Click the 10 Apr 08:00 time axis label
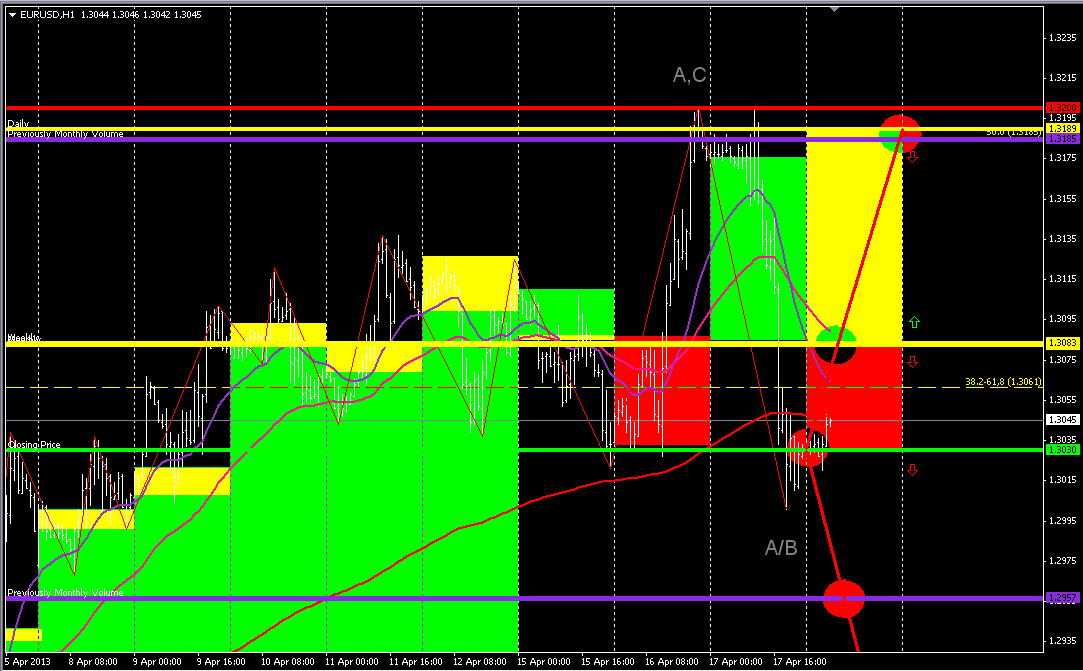This screenshot has height=671, width=1083. (x=287, y=662)
